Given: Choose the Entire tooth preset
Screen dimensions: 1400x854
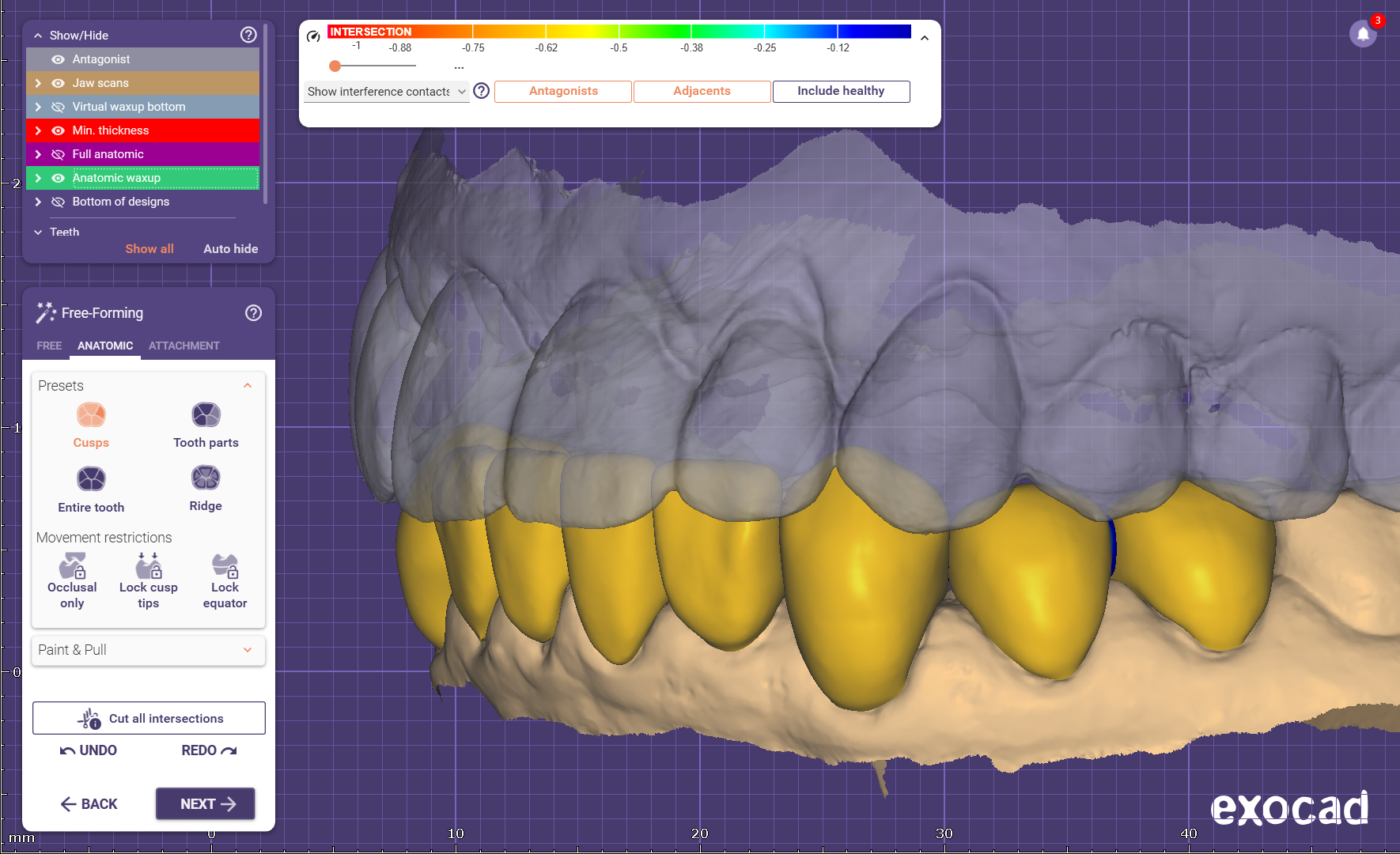Looking at the screenshot, I should coord(91,479).
